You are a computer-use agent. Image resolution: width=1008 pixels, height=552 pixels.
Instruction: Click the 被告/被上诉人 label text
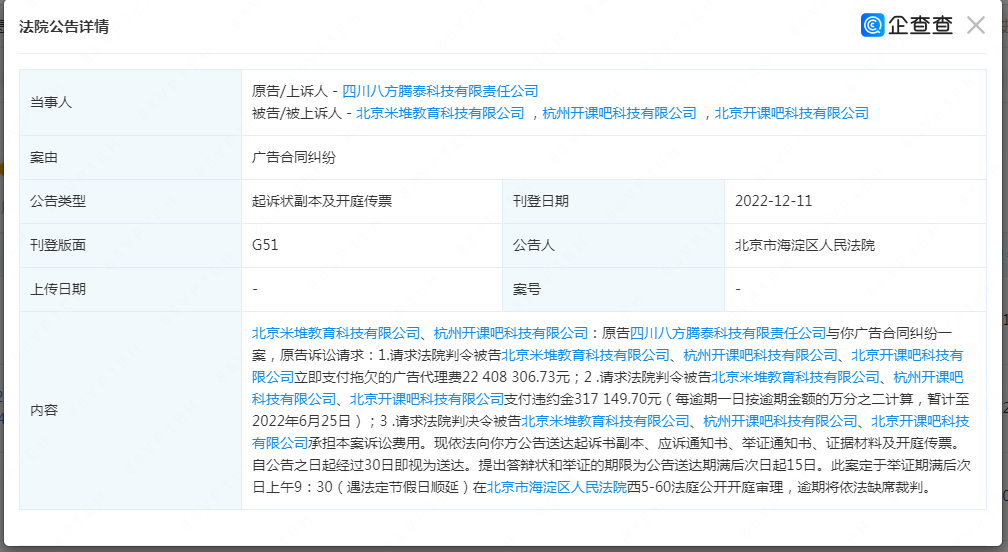(x=297, y=113)
